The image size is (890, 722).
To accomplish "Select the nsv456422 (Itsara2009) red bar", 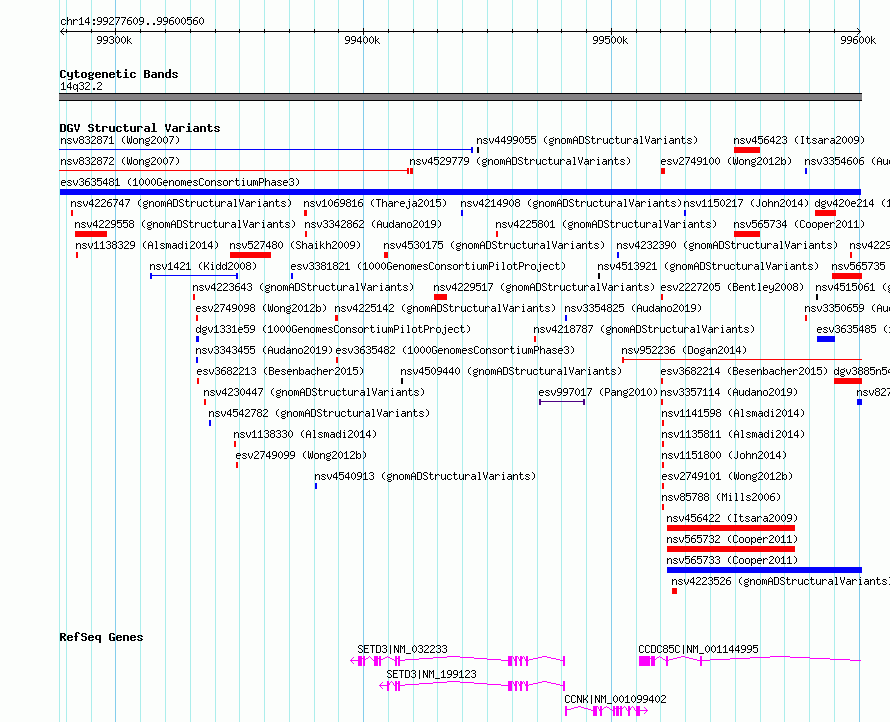I will click(x=731, y=528).
